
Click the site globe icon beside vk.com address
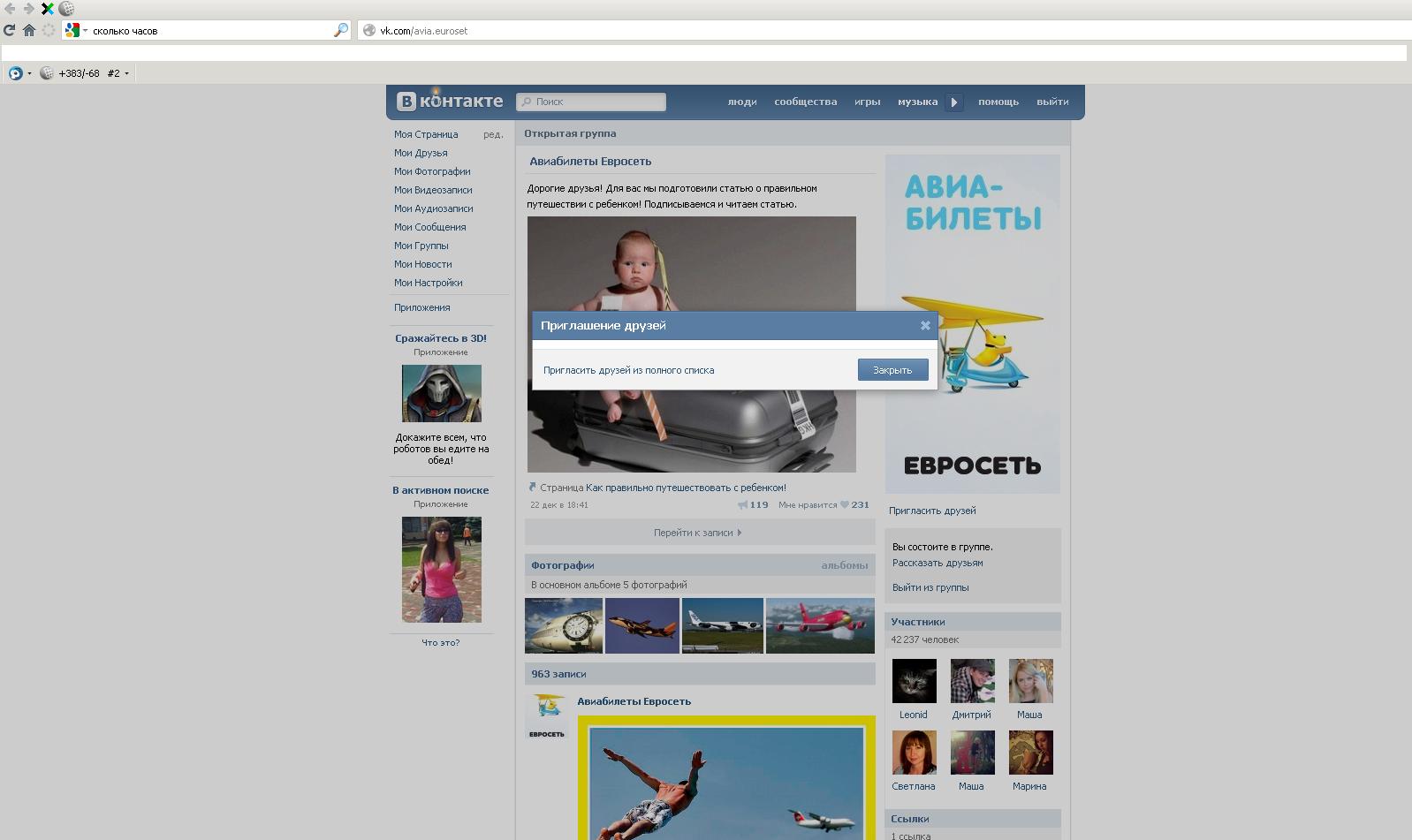coord(369,30)
